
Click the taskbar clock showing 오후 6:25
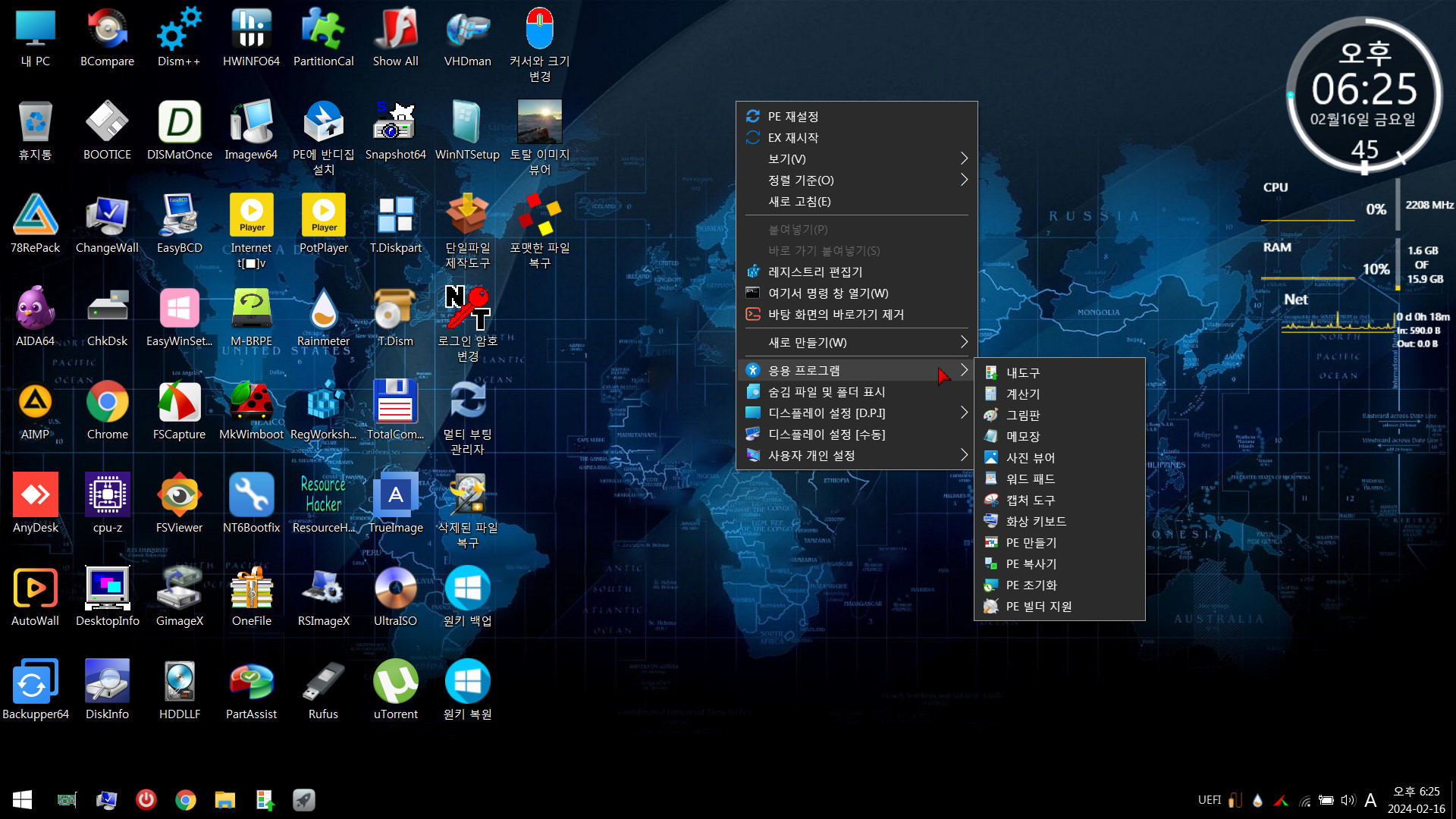pos(1416,800)
